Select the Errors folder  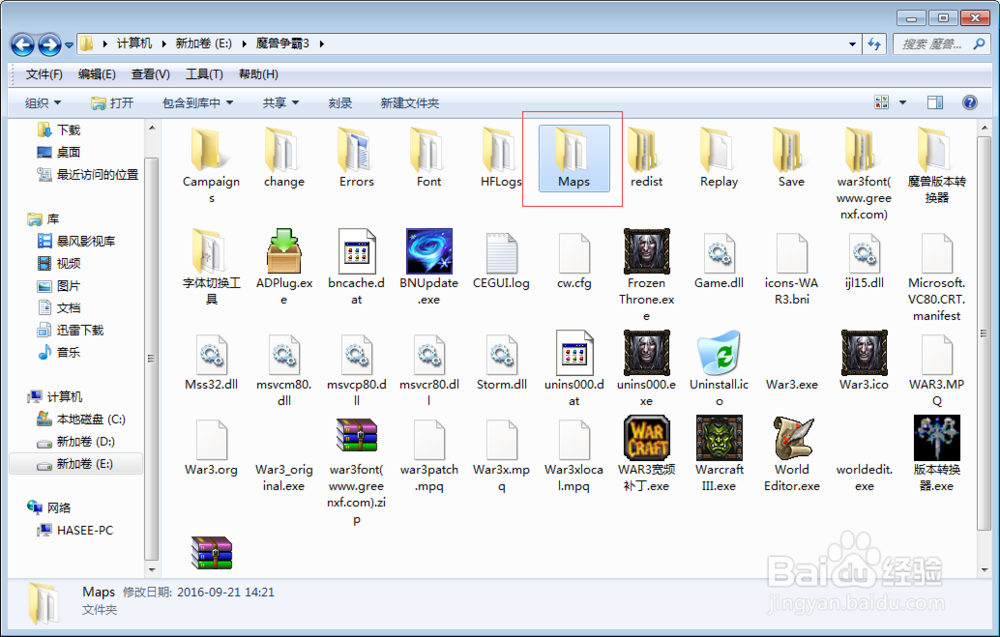357,158
